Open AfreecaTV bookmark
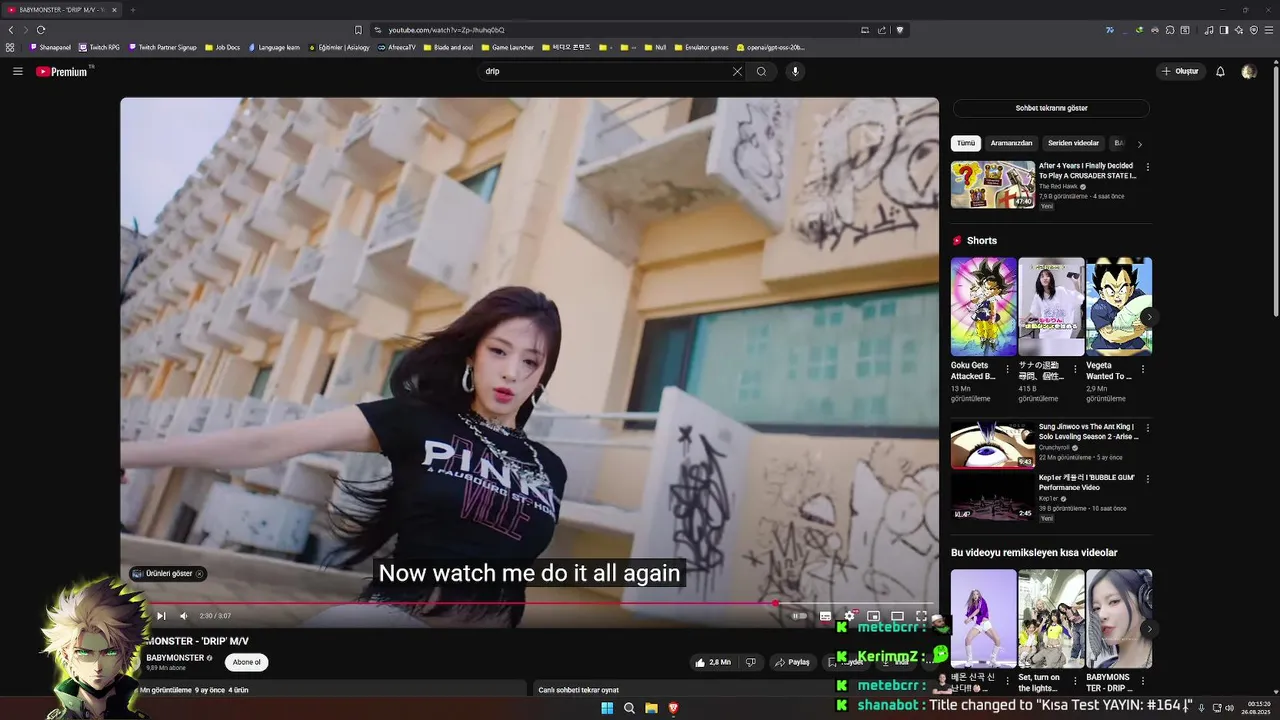Viewport: 1280px width, 720px height. pos(396,47)
